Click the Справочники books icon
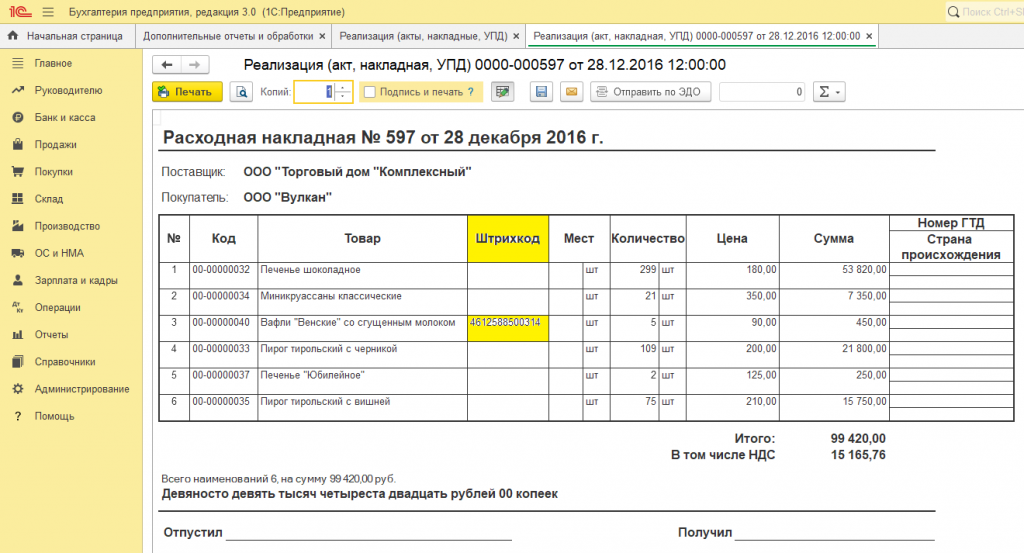This screenshot has height=553, width=1024. (x=18, y=362)
